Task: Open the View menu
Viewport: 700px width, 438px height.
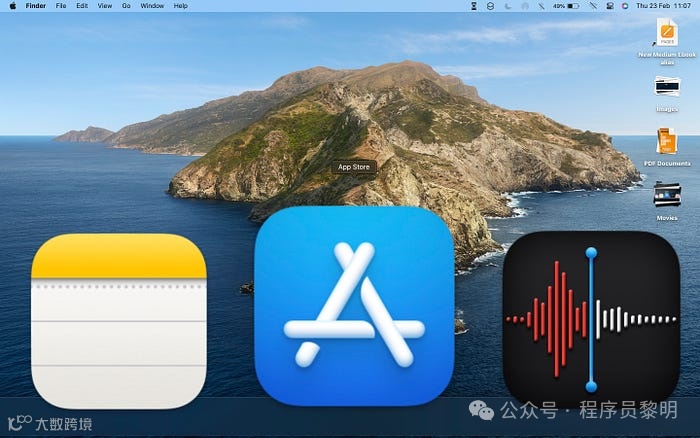Action: pos(105,6)
